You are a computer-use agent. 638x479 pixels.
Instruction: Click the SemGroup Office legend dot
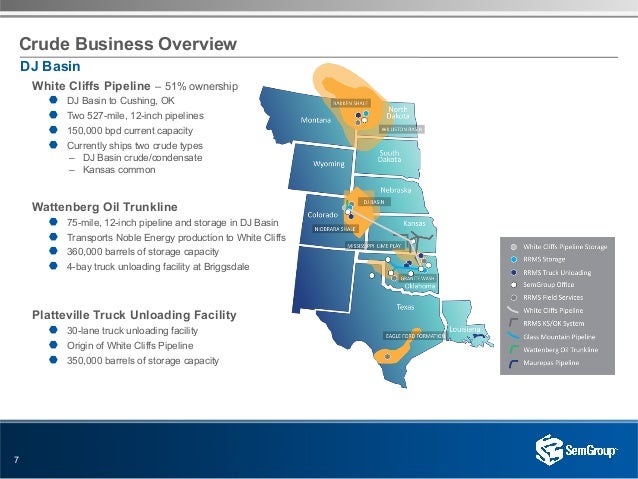click(x=514, y=285)
